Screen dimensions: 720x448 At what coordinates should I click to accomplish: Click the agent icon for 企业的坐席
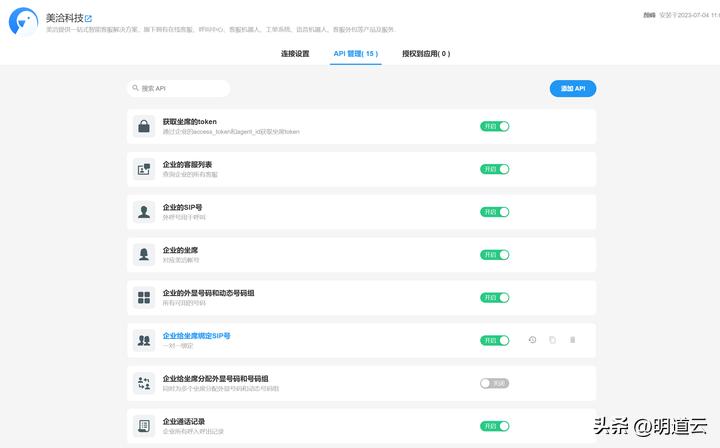[x=144, y=255]
